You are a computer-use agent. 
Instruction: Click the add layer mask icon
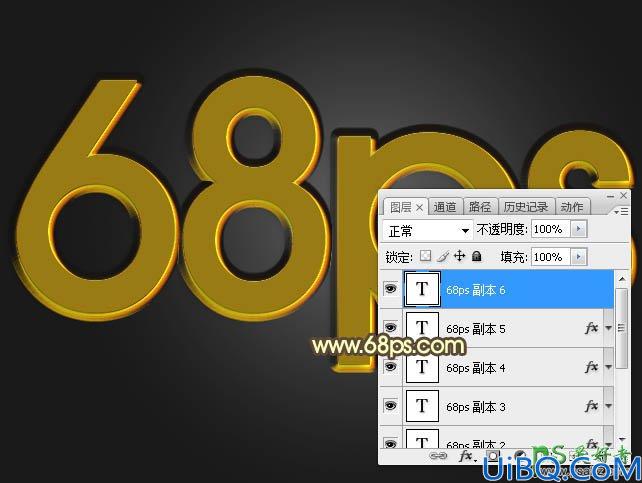click(x=493, y=456)
